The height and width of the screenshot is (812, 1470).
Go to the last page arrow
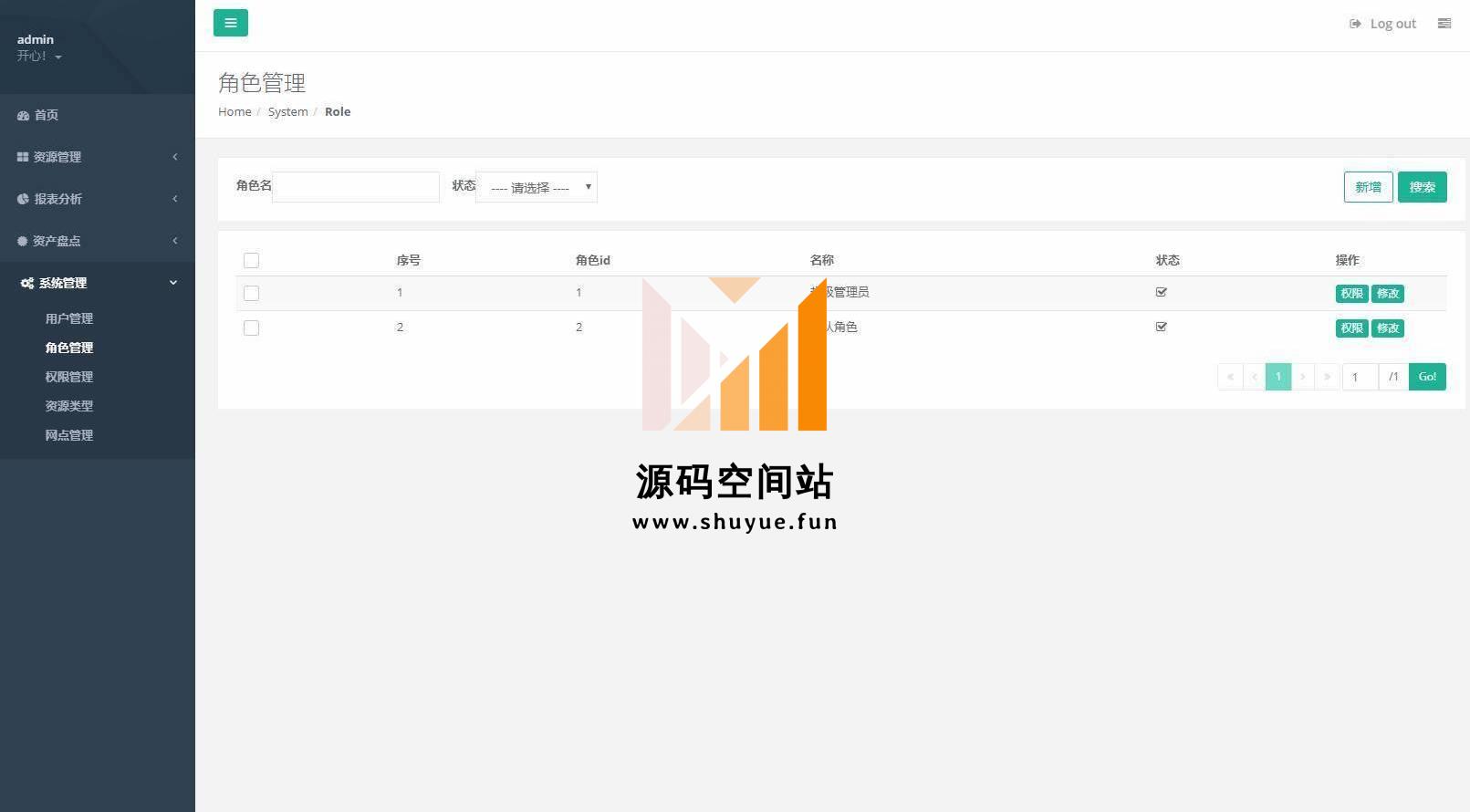click(1327, 377)
